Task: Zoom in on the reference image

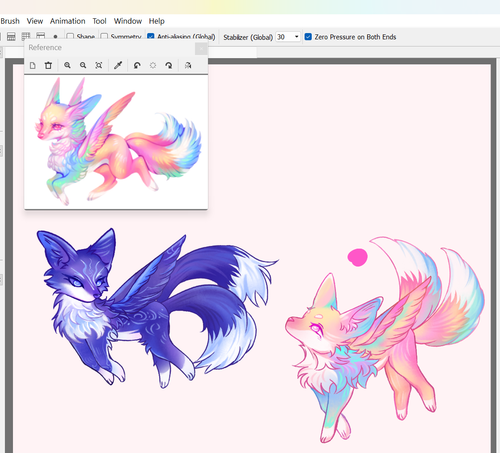Action: coord(67,65)
